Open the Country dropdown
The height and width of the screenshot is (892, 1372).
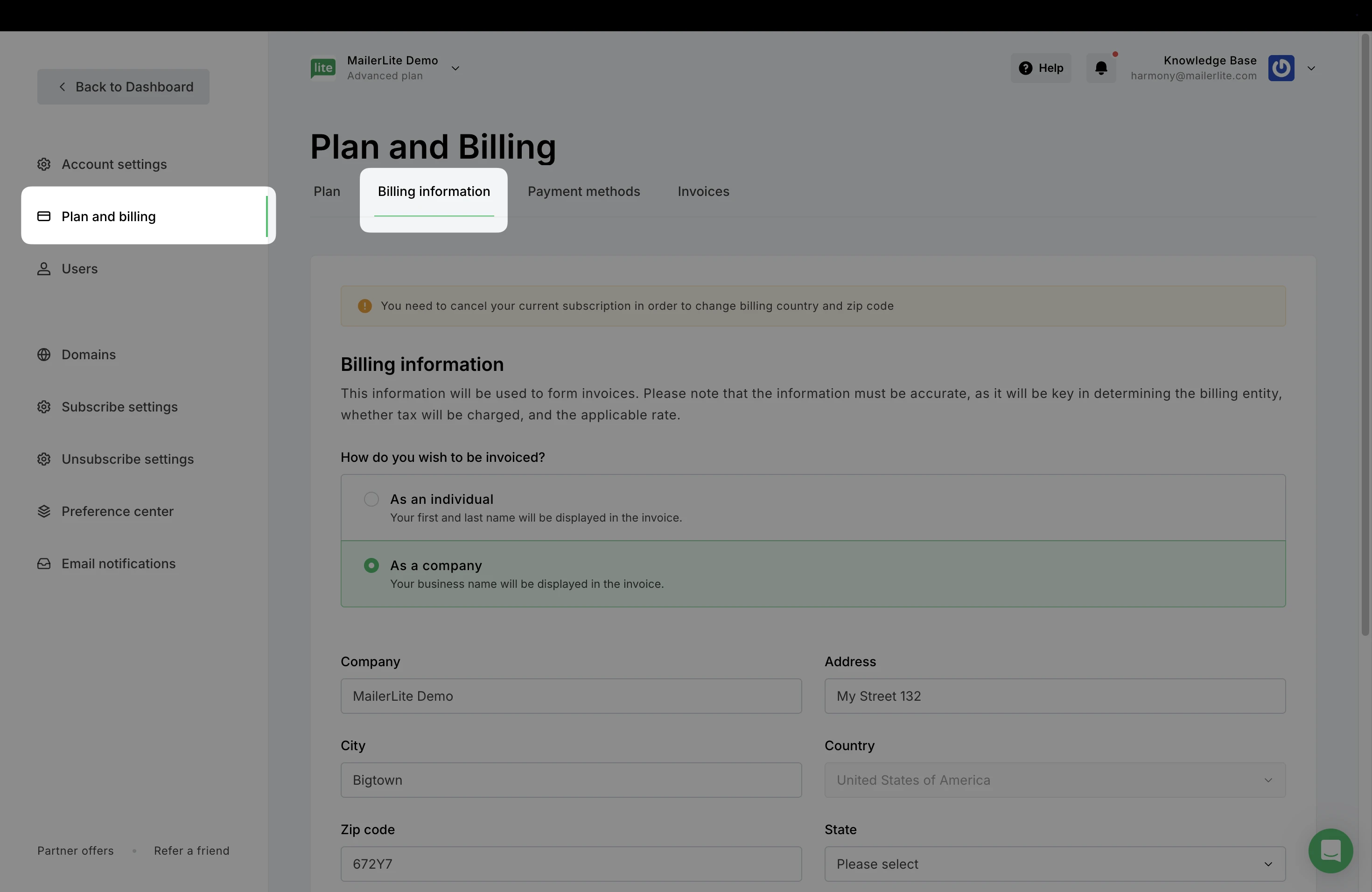pyautogui.click(x=1054, y=780)
